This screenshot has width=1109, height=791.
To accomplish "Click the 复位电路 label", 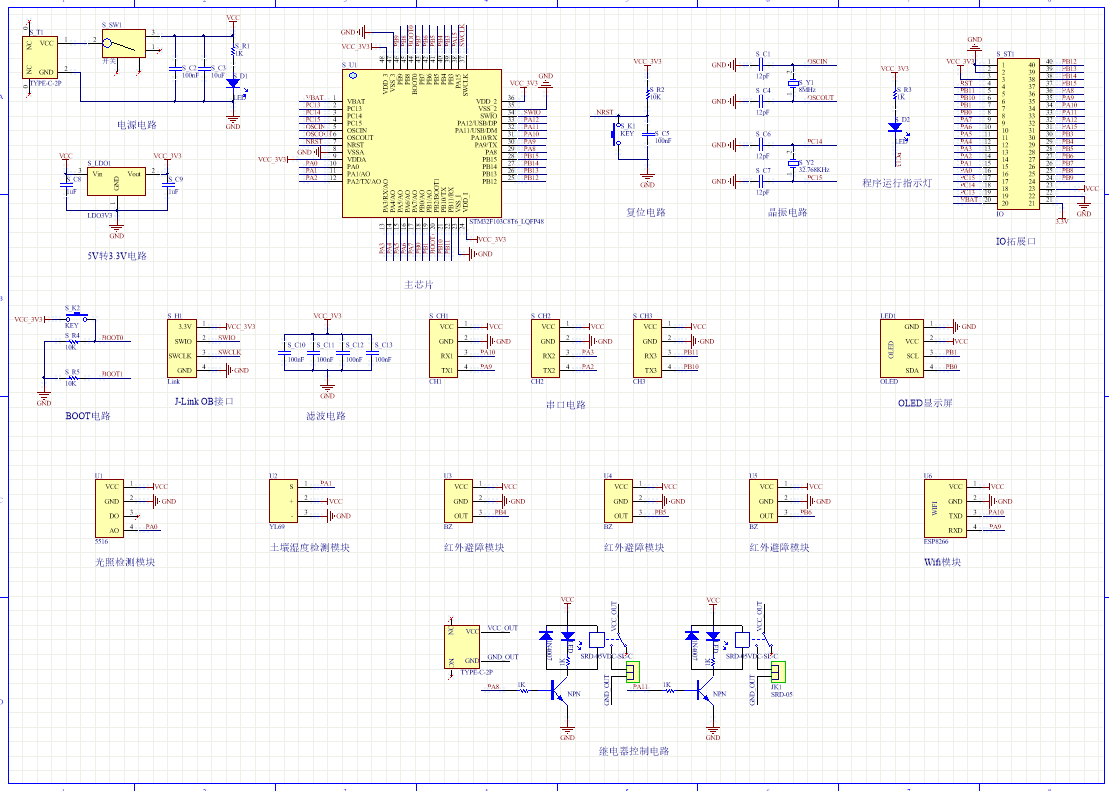I will [646, 212].
